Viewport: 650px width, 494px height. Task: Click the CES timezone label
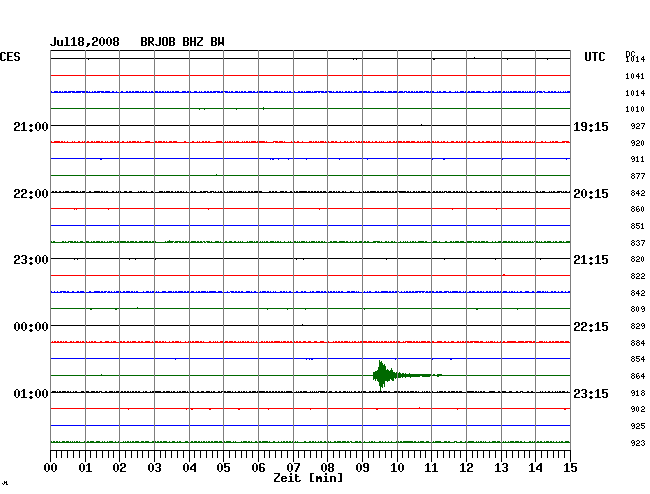[x=10, y=57]
